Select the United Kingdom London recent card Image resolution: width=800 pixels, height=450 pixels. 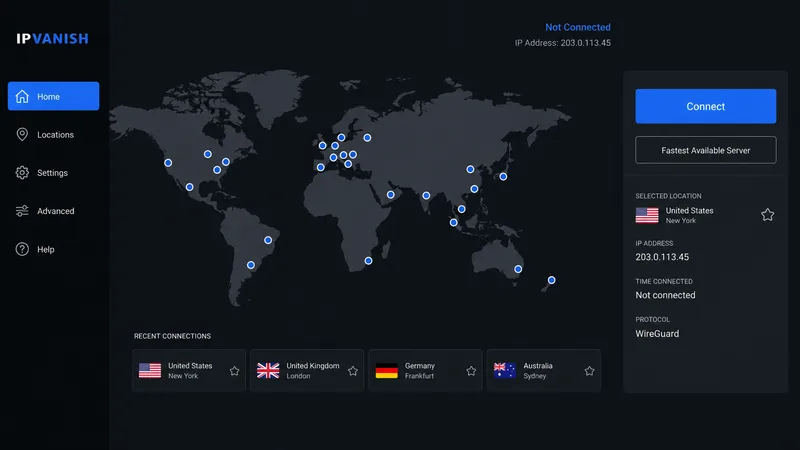(x=307, y=370)
